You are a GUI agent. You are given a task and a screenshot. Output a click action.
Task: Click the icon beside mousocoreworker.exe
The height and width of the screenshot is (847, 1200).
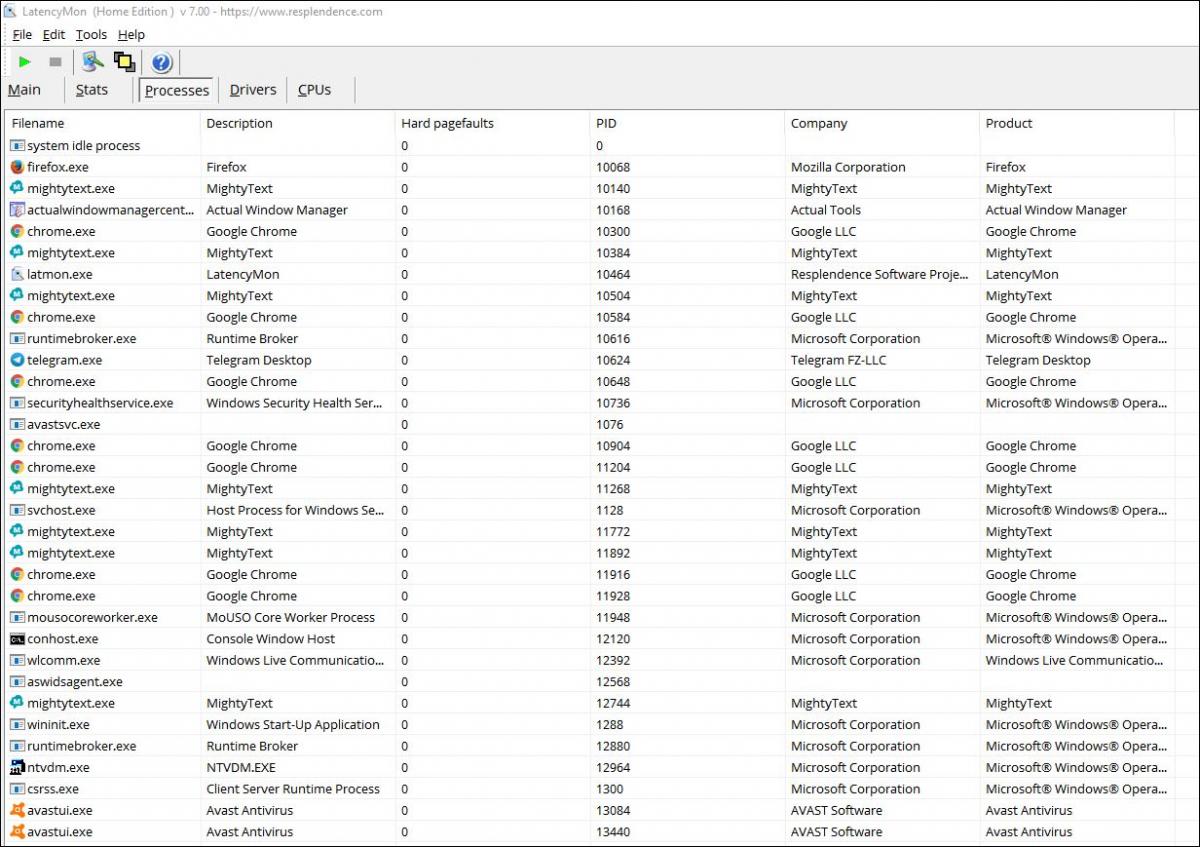point(17,617)
